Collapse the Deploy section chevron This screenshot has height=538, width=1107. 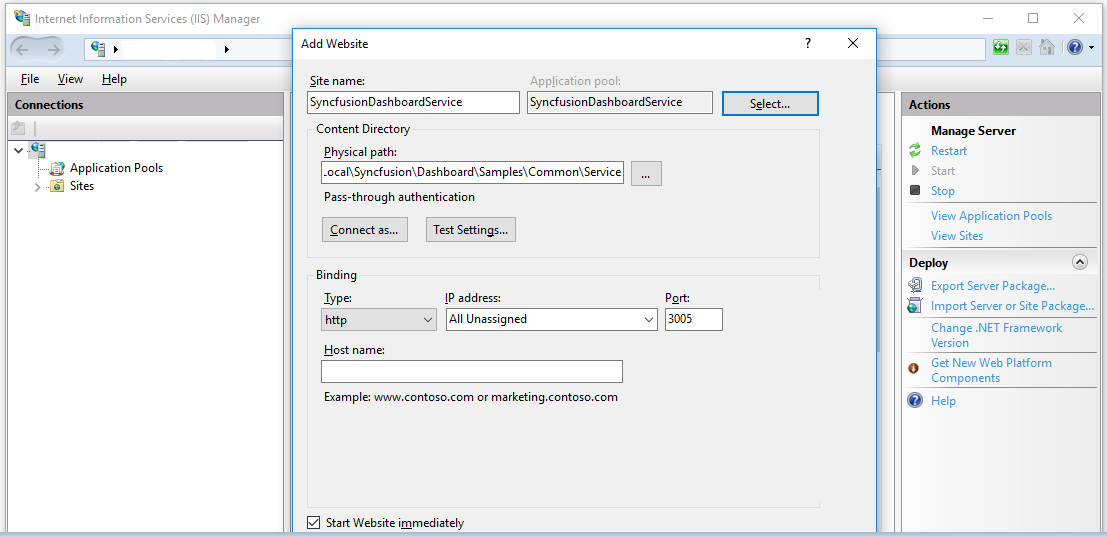[x=1079, y=262]
